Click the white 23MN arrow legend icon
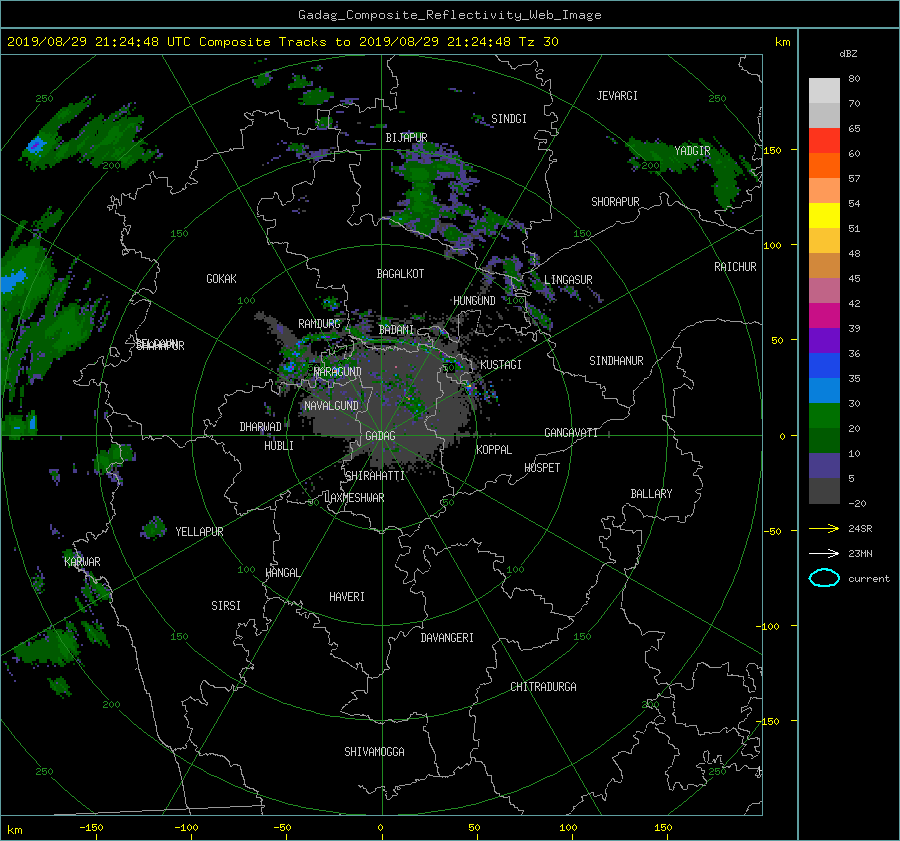Screen dimensions: 900x841 pos(824,553)
